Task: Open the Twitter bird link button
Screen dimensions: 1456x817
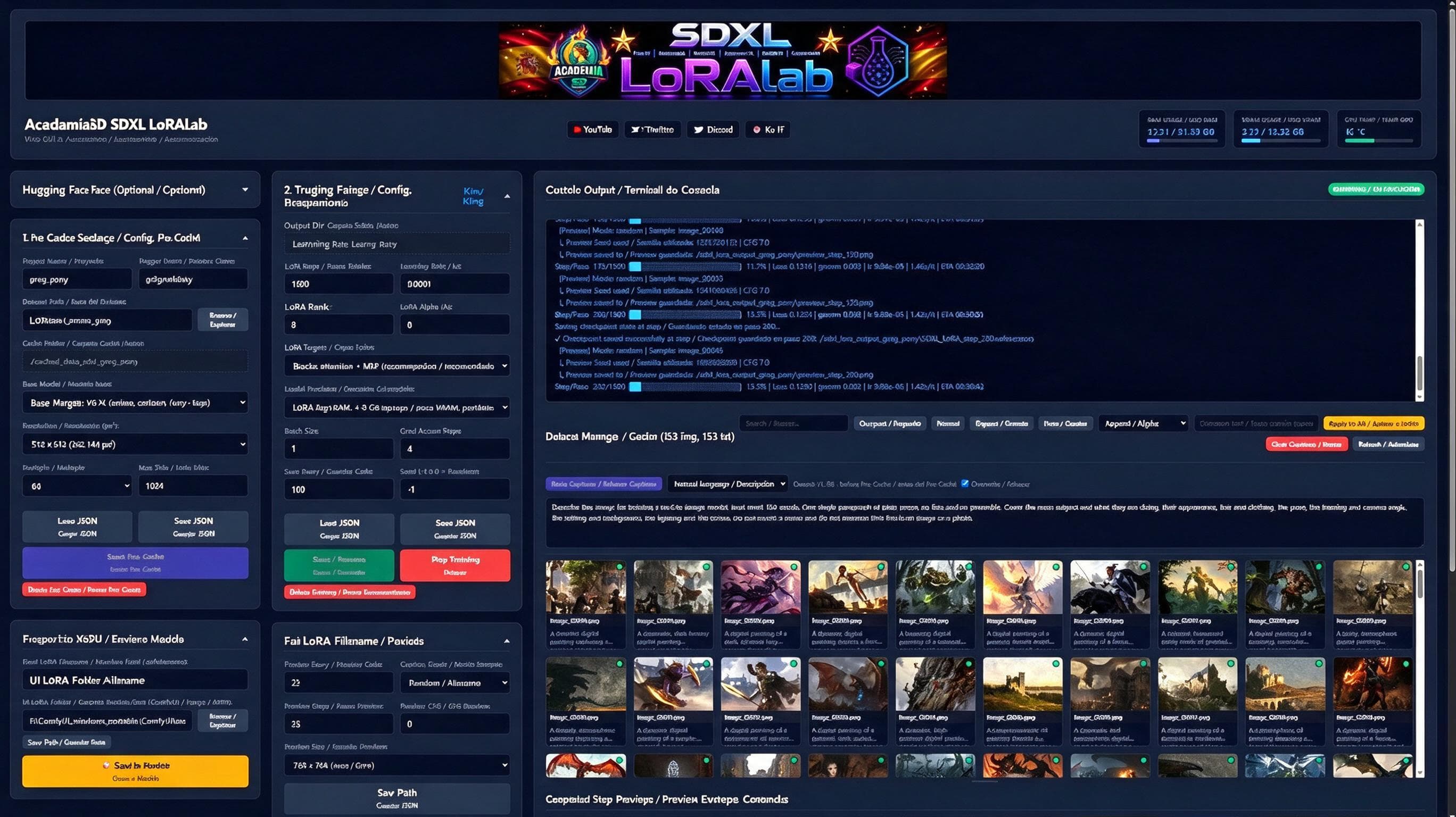Action: (x=652, y=129)
